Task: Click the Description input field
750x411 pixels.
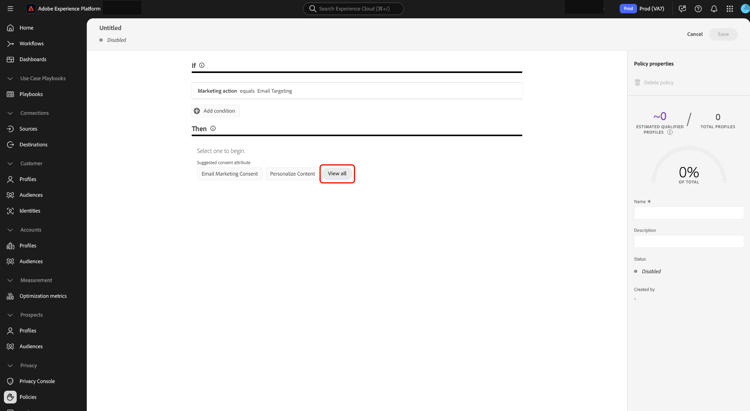Action: pyautogui.click(x=689, y=241)
